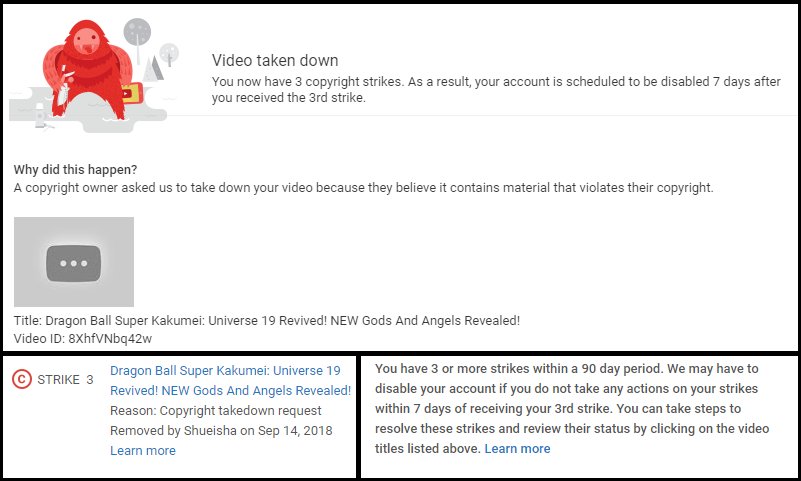Click the 'STRIKE 3' label
Screen dimensions: 801x481
(65, 379)
